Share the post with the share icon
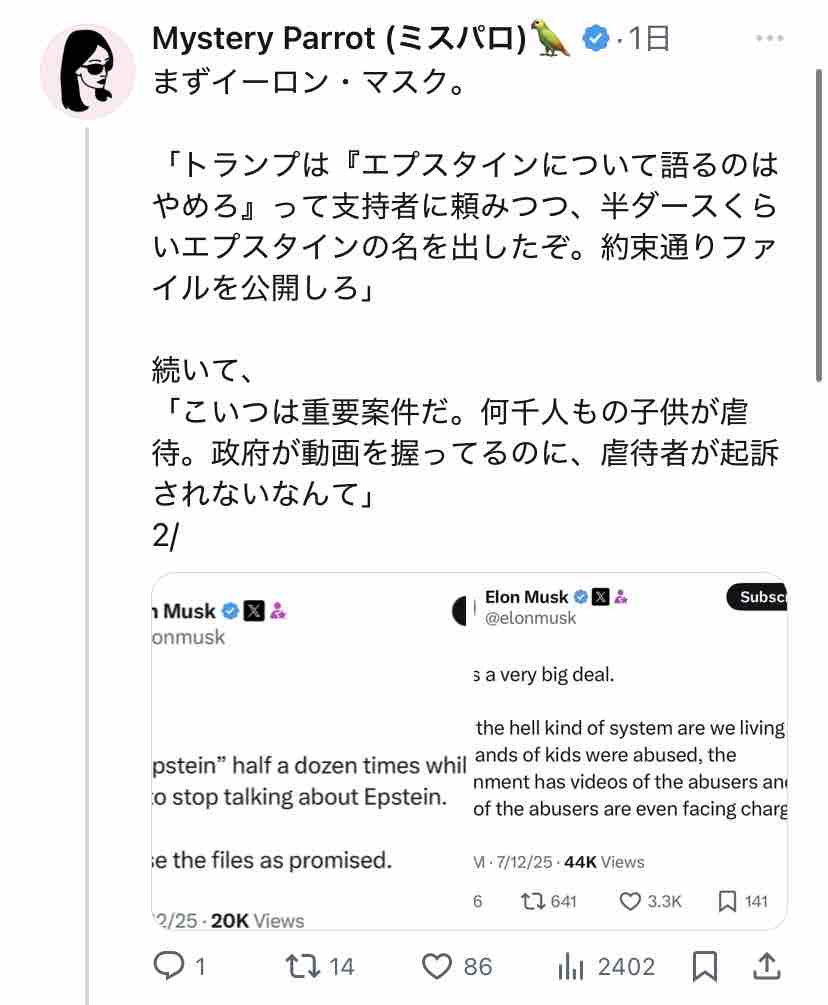Screen dimensions: 828x1005 [765, 965]
